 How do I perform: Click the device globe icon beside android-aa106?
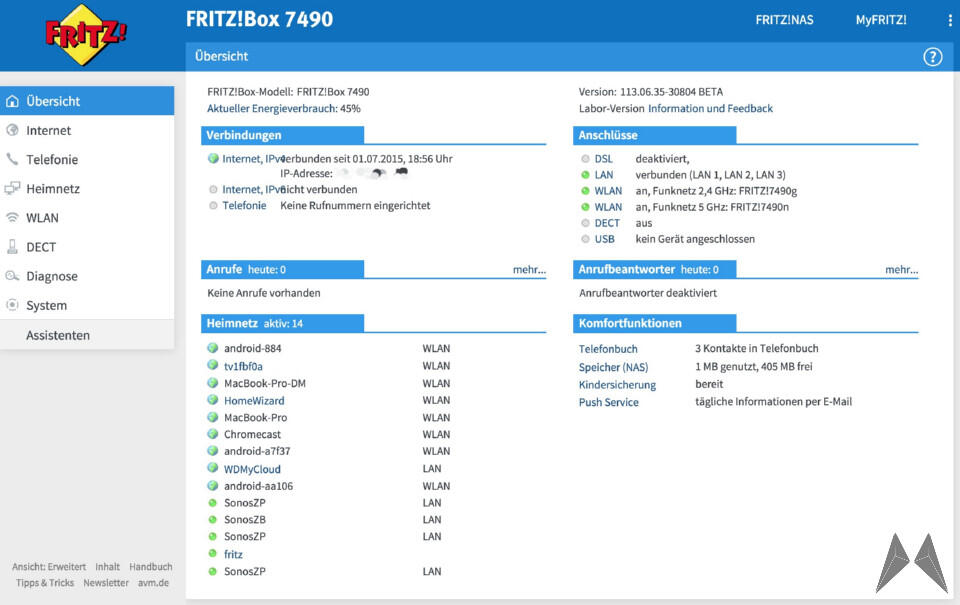[x=212, y=486]
